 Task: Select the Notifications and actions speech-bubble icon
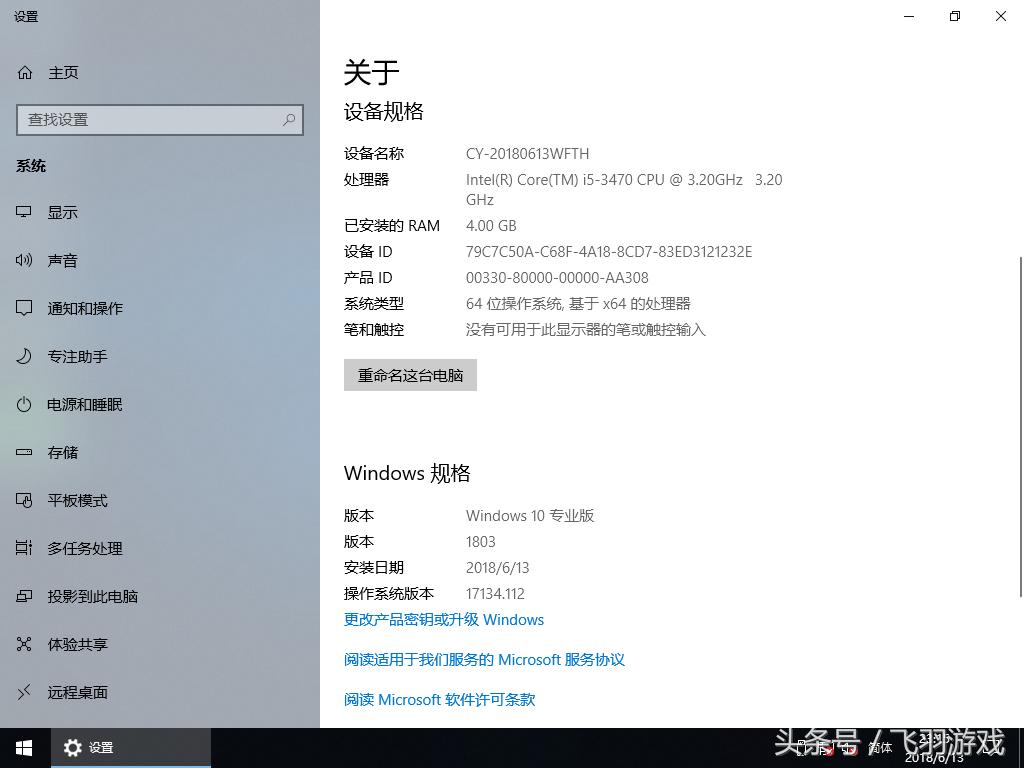point(24,308)
